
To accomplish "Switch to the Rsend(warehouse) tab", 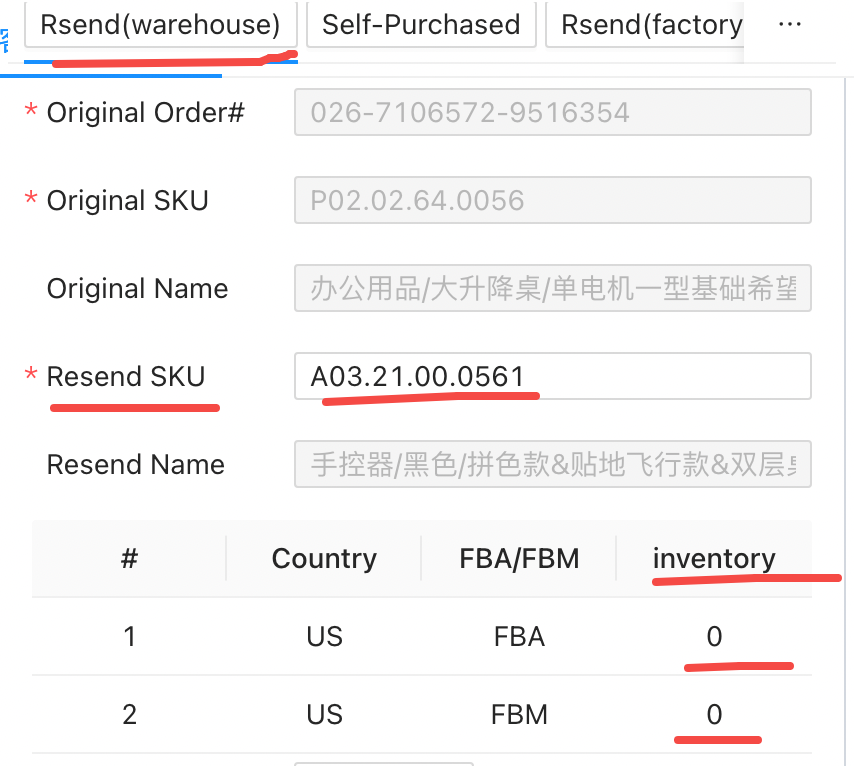I will (x=160, y=25).
